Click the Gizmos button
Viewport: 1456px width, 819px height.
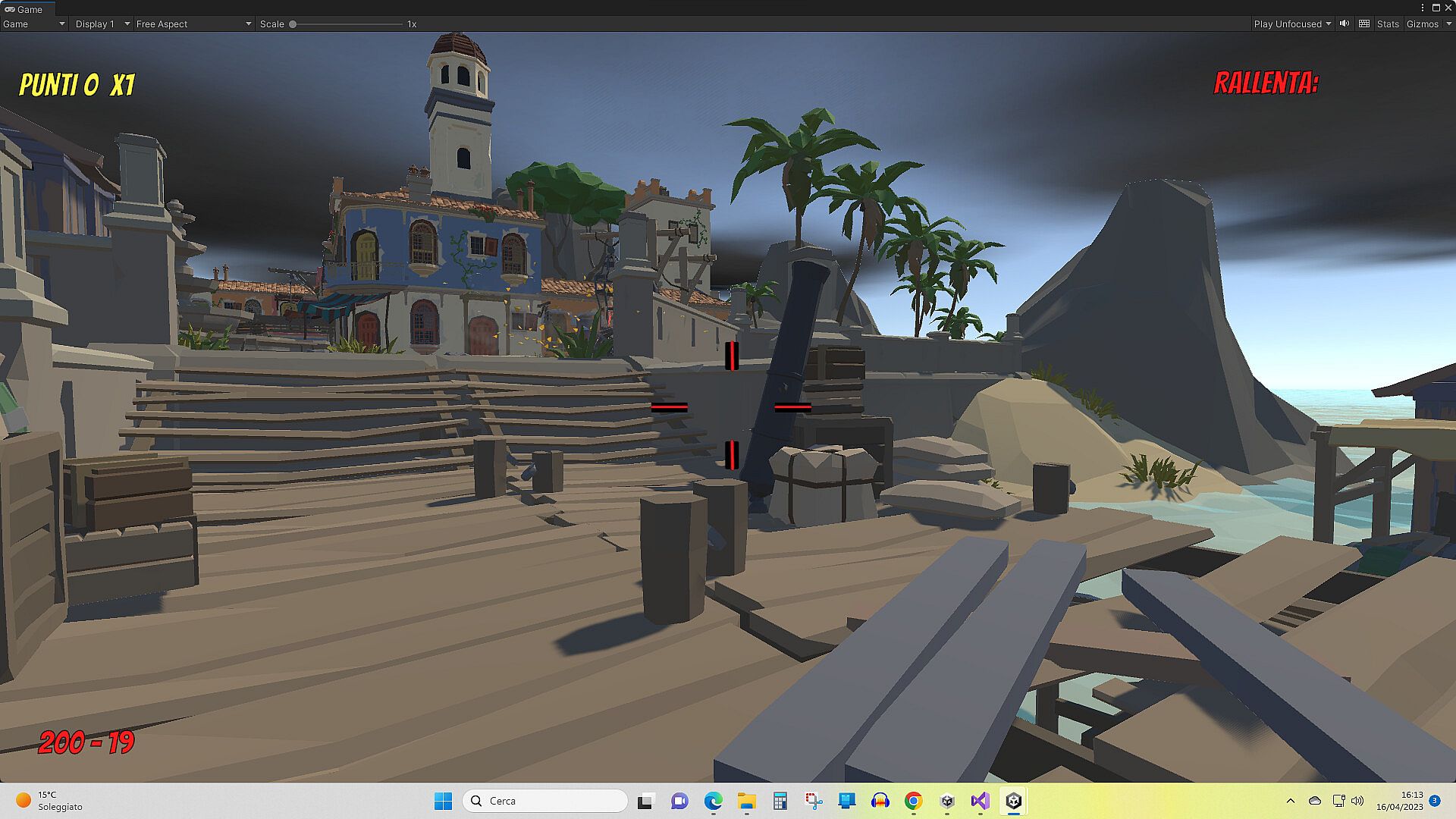click(1422, 24)
